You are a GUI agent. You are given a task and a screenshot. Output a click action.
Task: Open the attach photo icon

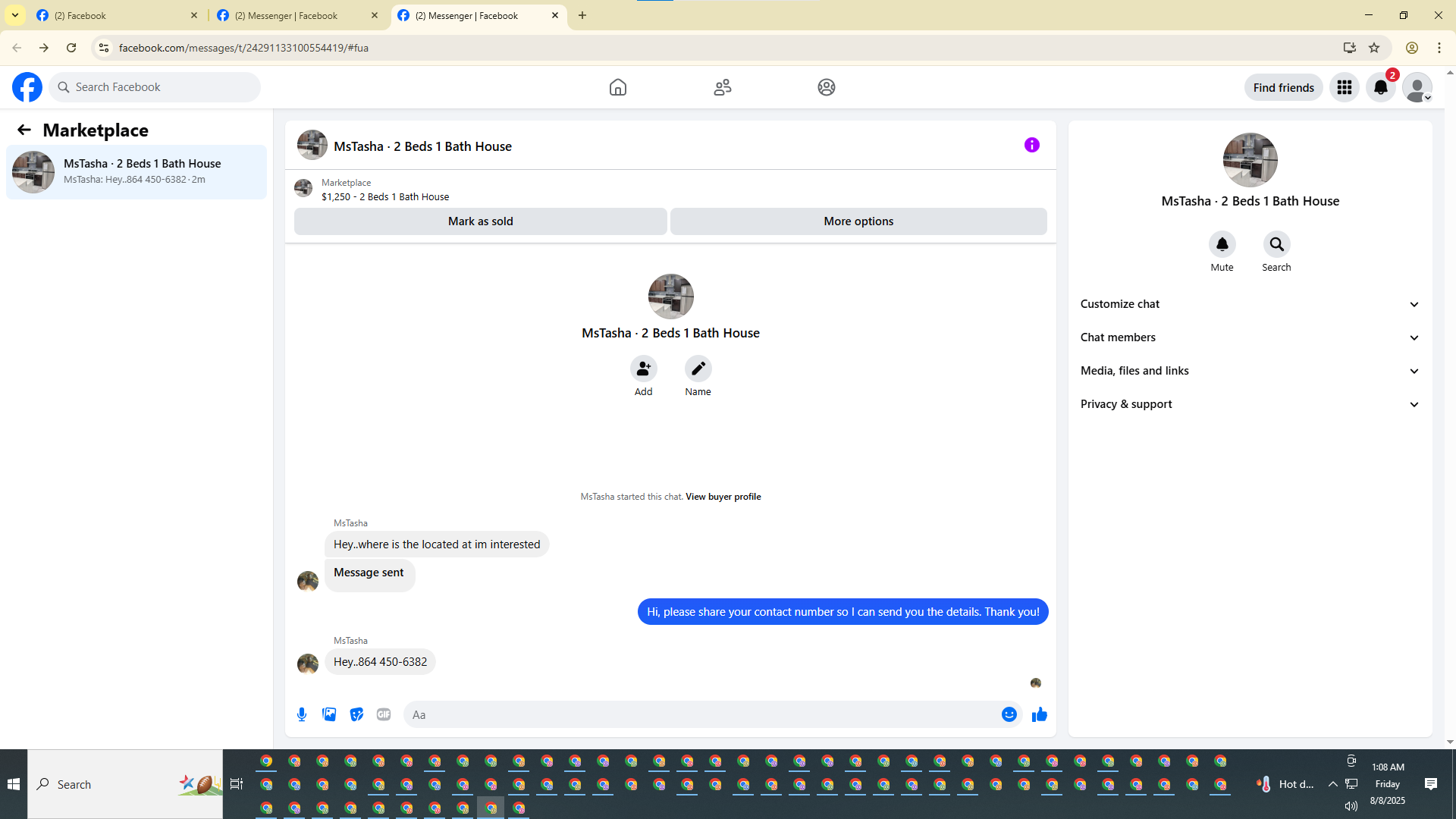(329, 714)
